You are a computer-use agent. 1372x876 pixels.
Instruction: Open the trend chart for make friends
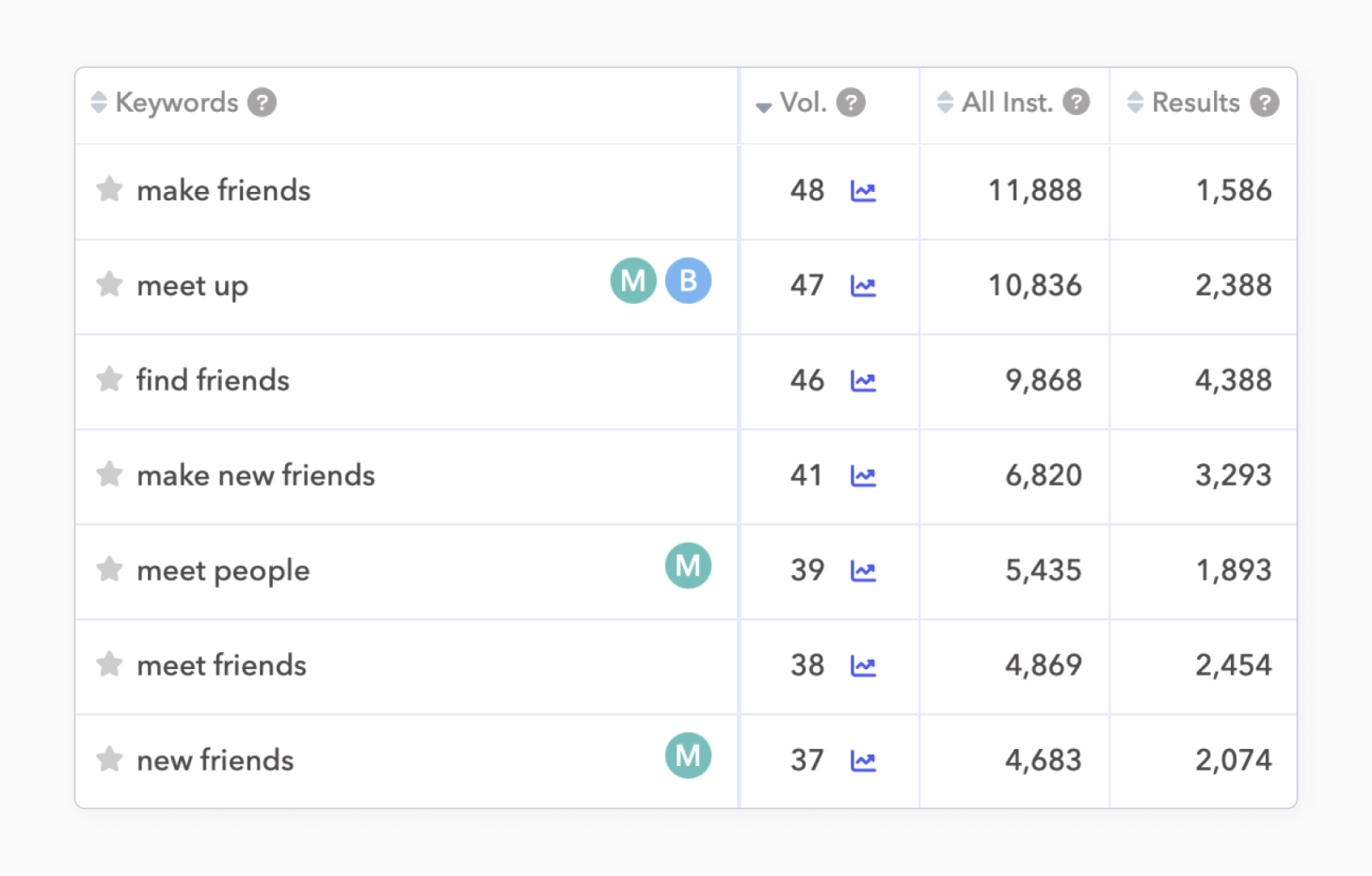[863, 191]
